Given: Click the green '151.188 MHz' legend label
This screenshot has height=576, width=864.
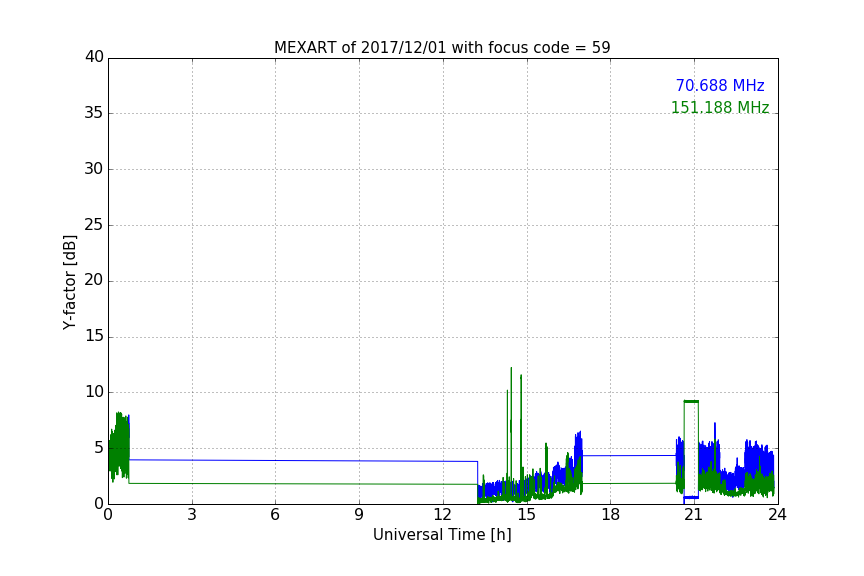Looking at the screenshot, I should point(720,107).
